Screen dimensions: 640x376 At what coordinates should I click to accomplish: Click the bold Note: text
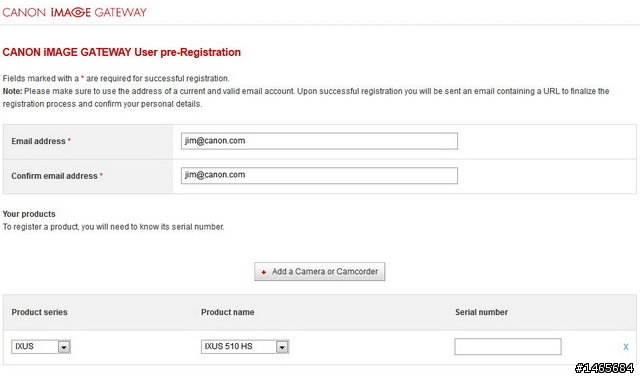point(12,91)
